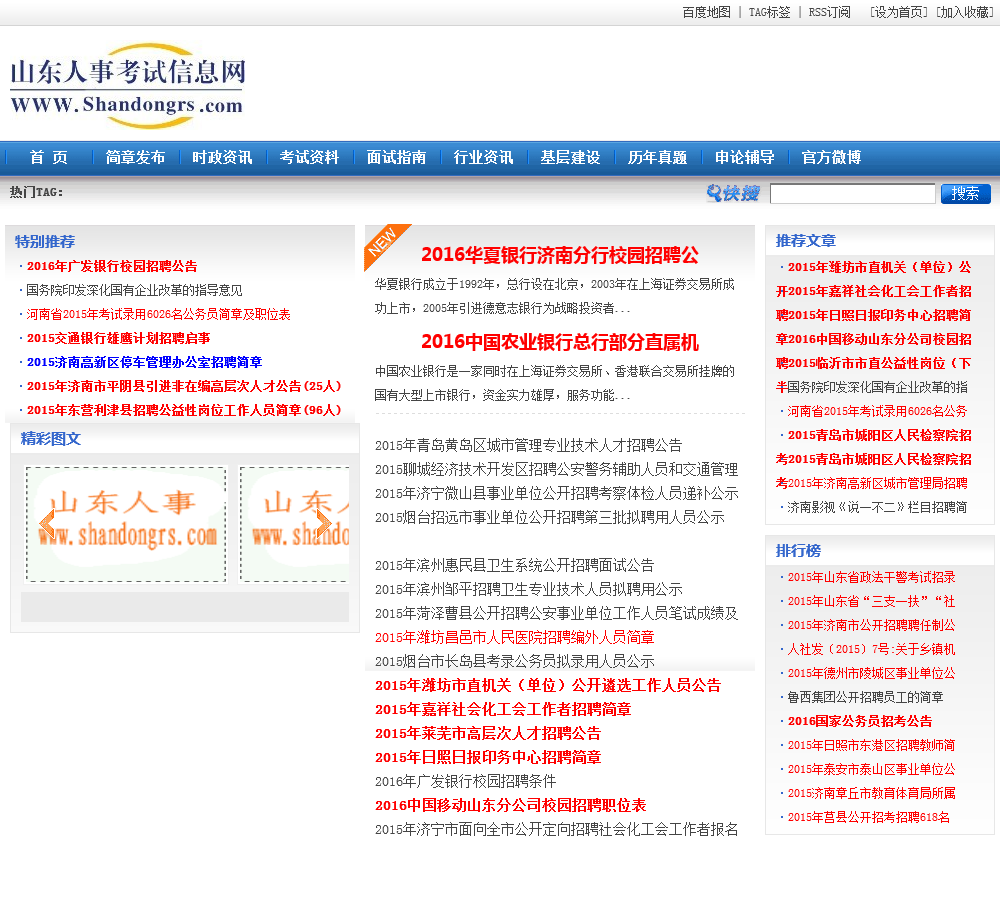Open the 时政资讯 nav item
Screen dimensions: 1000x909
point(222,157)
